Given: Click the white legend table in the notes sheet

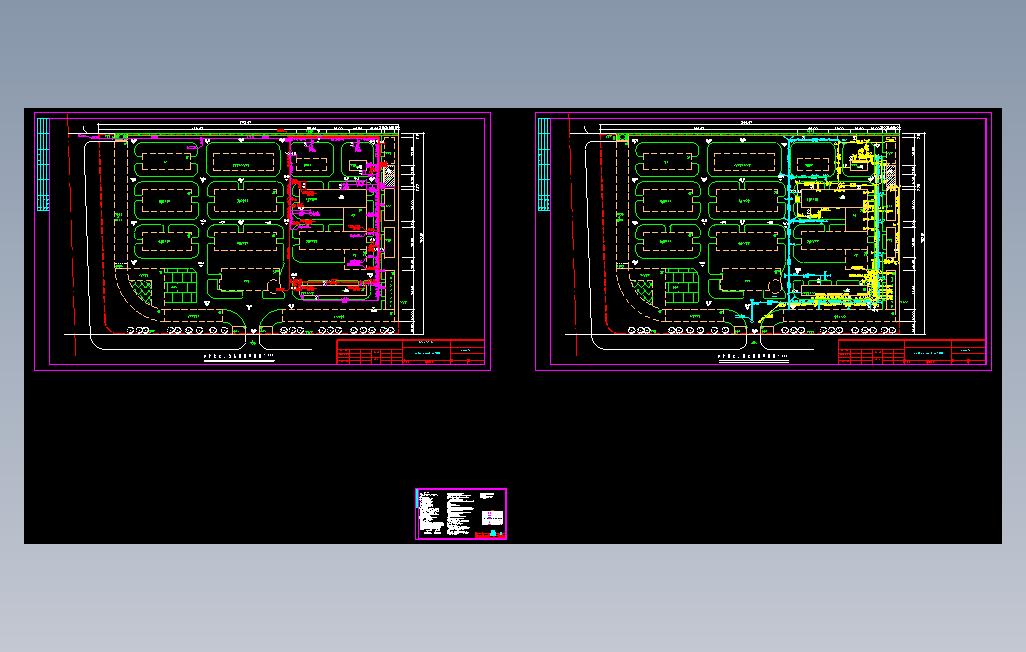Looking at the screenshot, I should click(492, 518).
